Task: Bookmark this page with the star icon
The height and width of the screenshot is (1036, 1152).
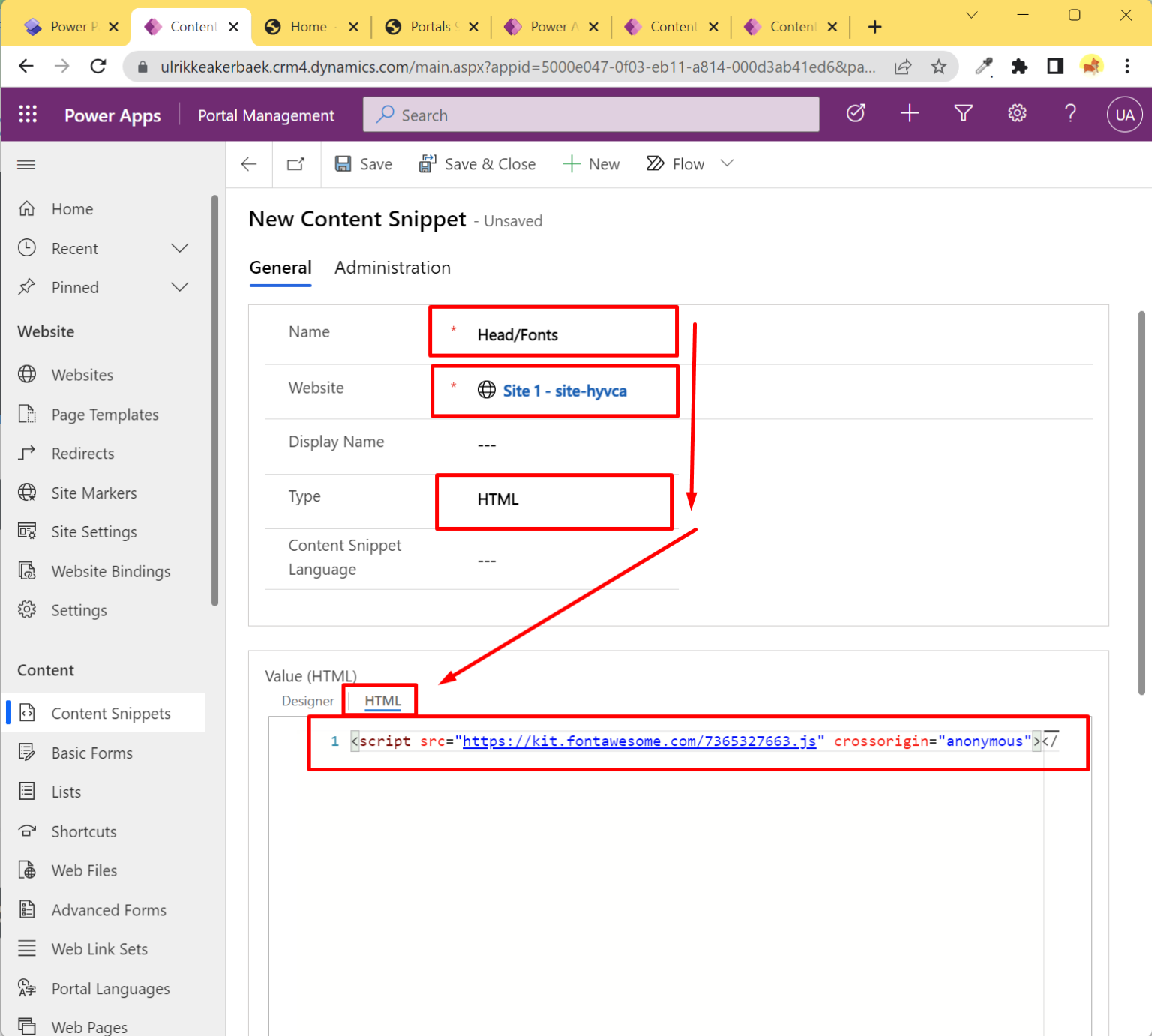Action: (x=938, y=67)
